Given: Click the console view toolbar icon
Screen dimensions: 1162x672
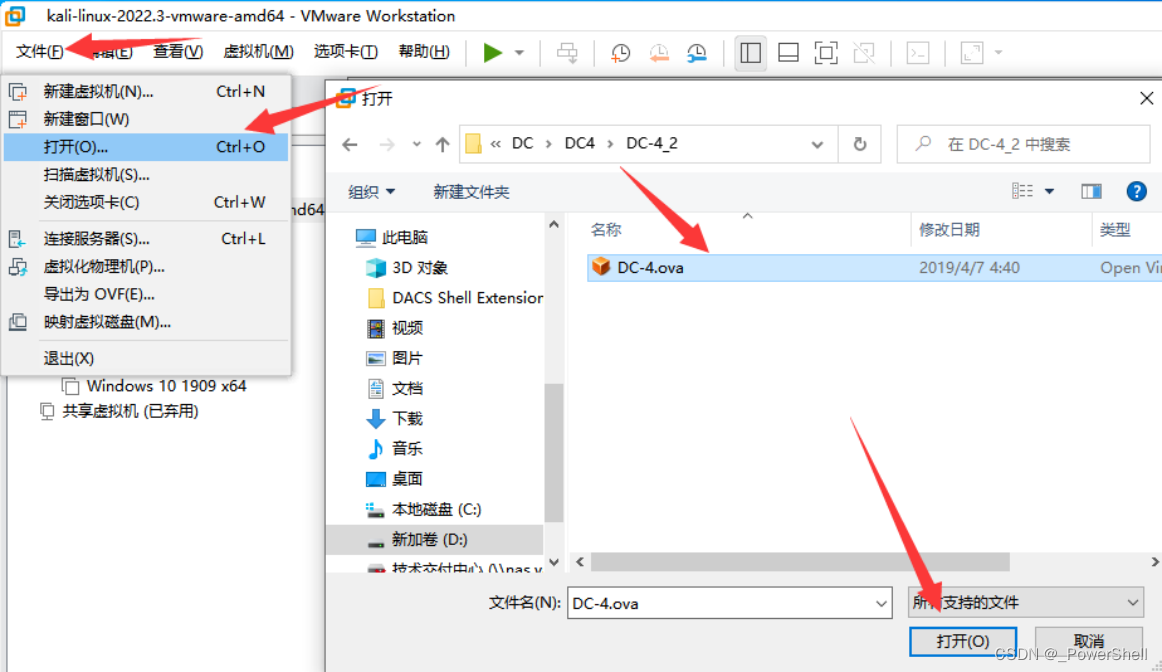Looking at the screenshot, I should point(918,53).
